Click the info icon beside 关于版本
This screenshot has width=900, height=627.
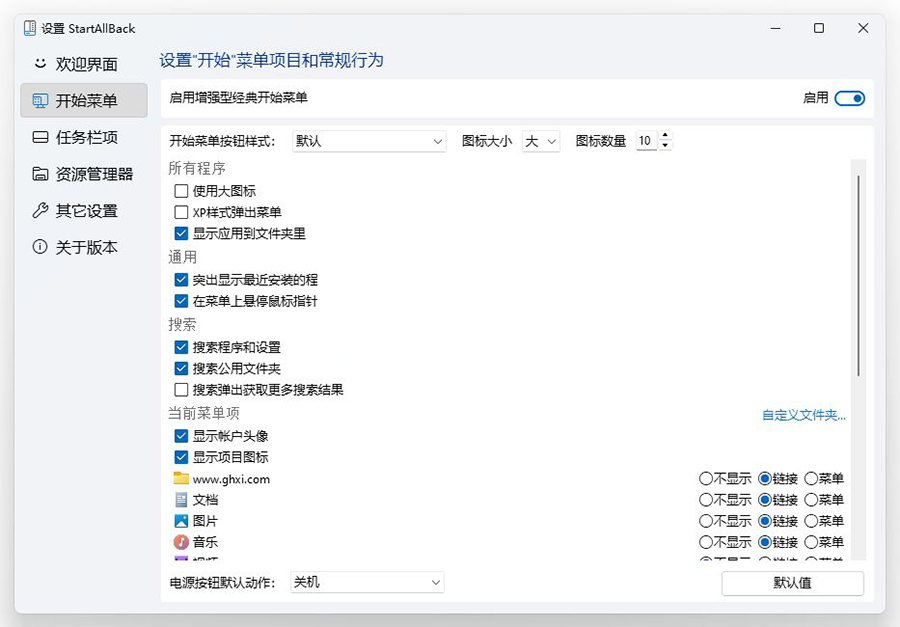[40, 247]
